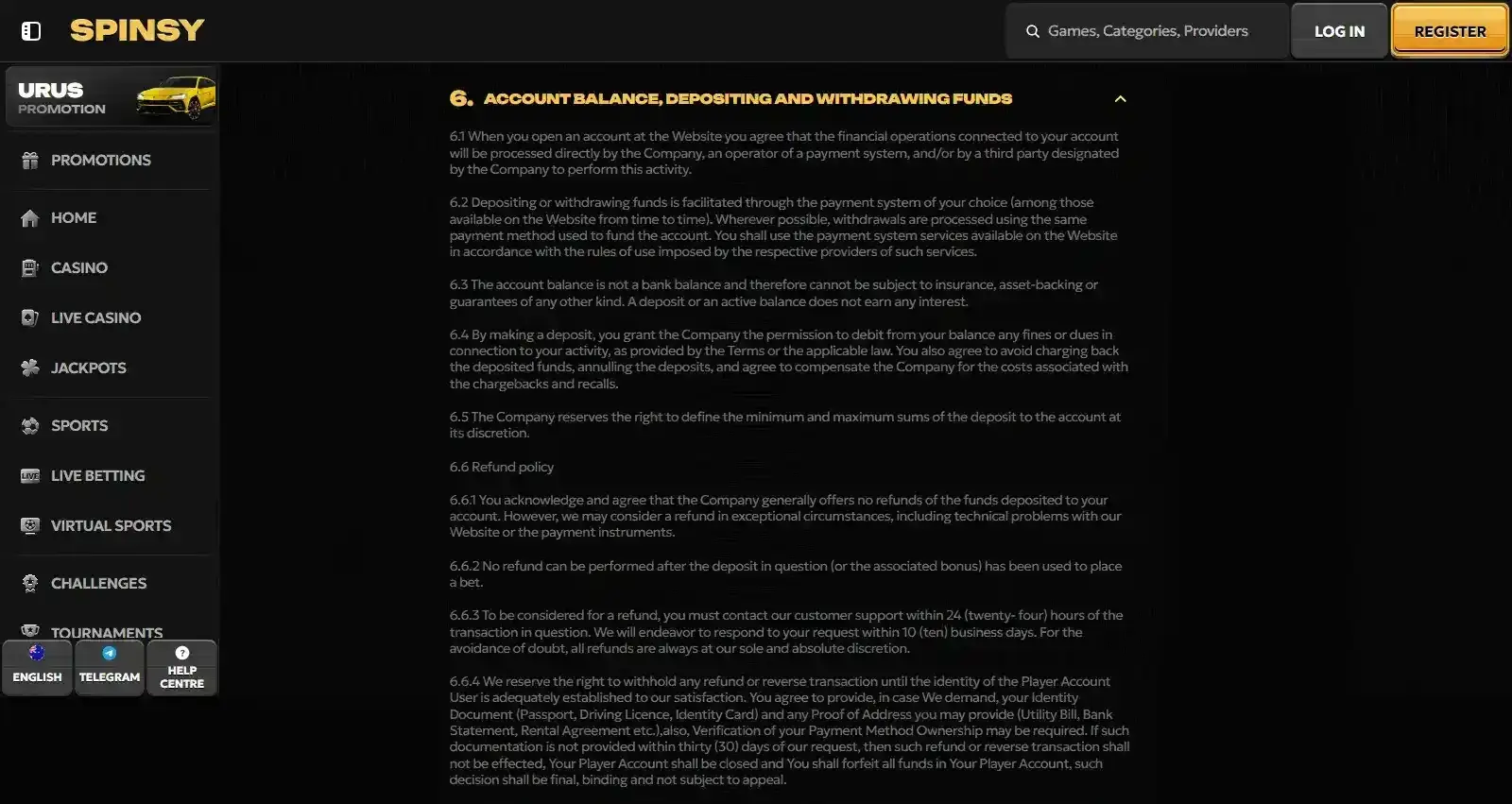The width and height of the screenshot is (1512, 804).
Task: Open Virtual Sports page
Action: click(112, 526)
